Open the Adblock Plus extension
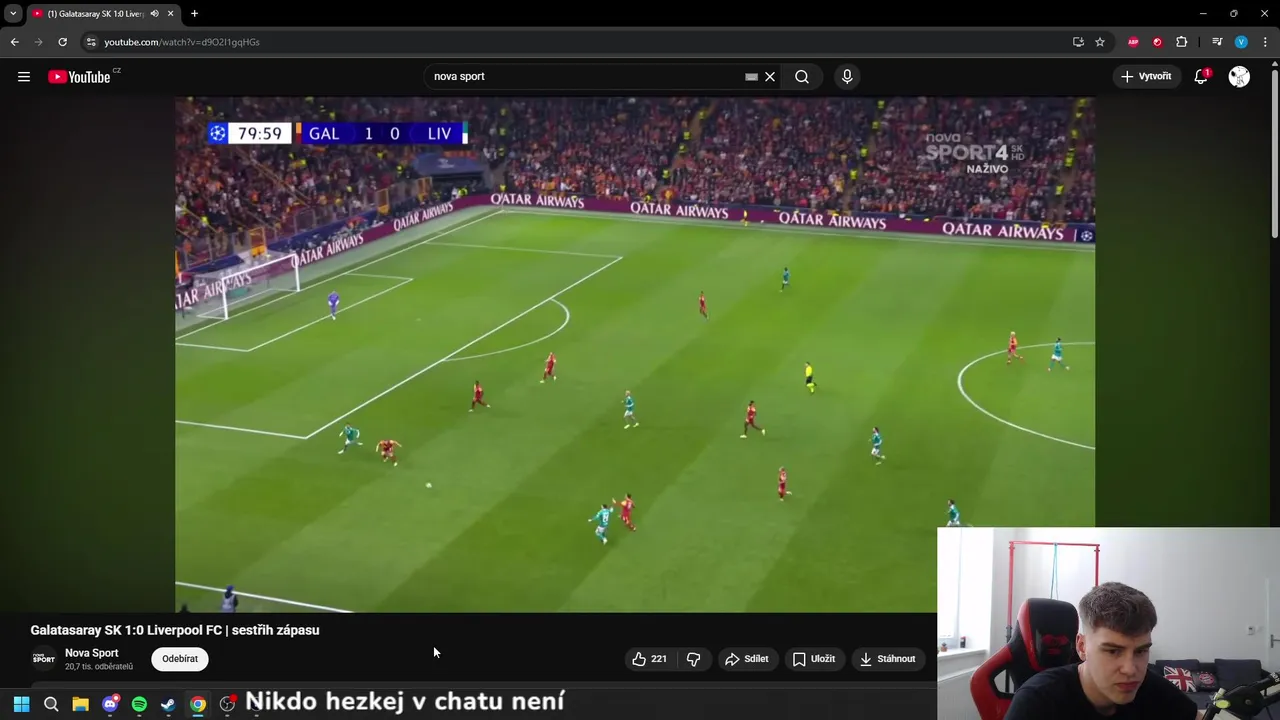The height and width of the screenshot is (720, 1280). pyautogui.click(x=1133, y=42)
